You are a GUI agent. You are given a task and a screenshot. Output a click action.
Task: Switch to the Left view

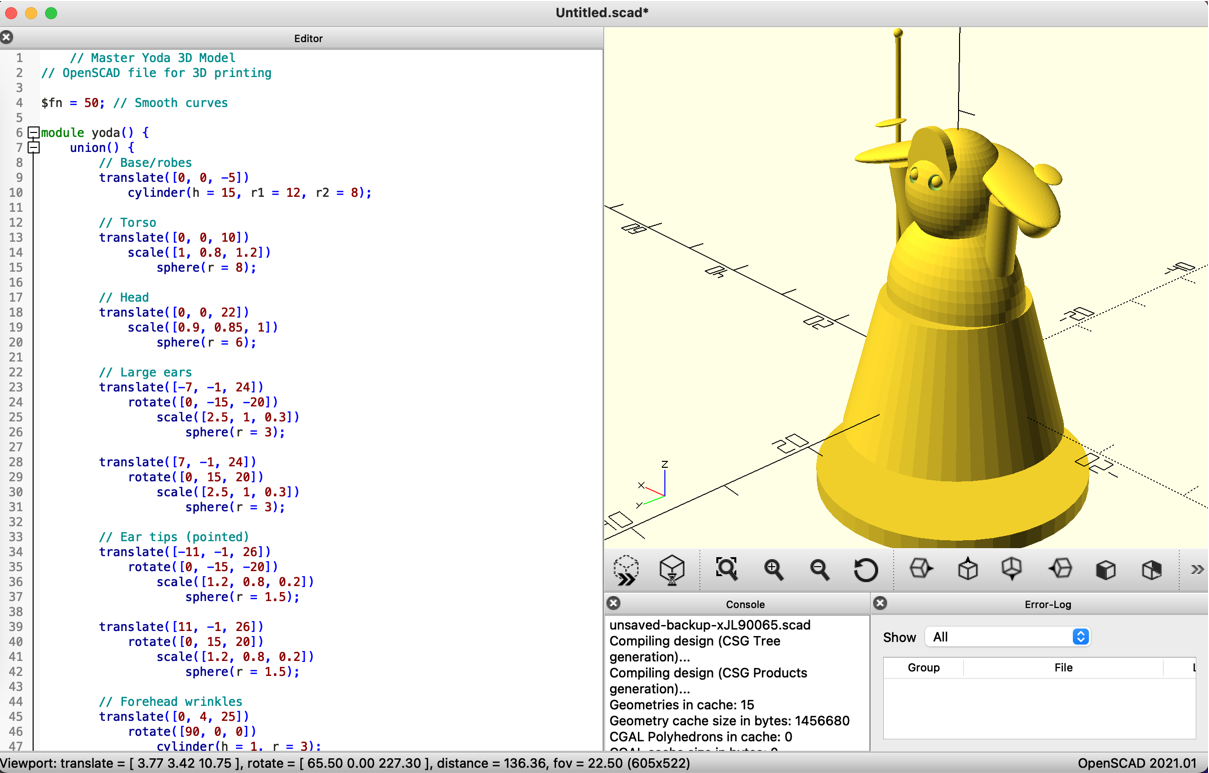click(x=1060, y=570)
